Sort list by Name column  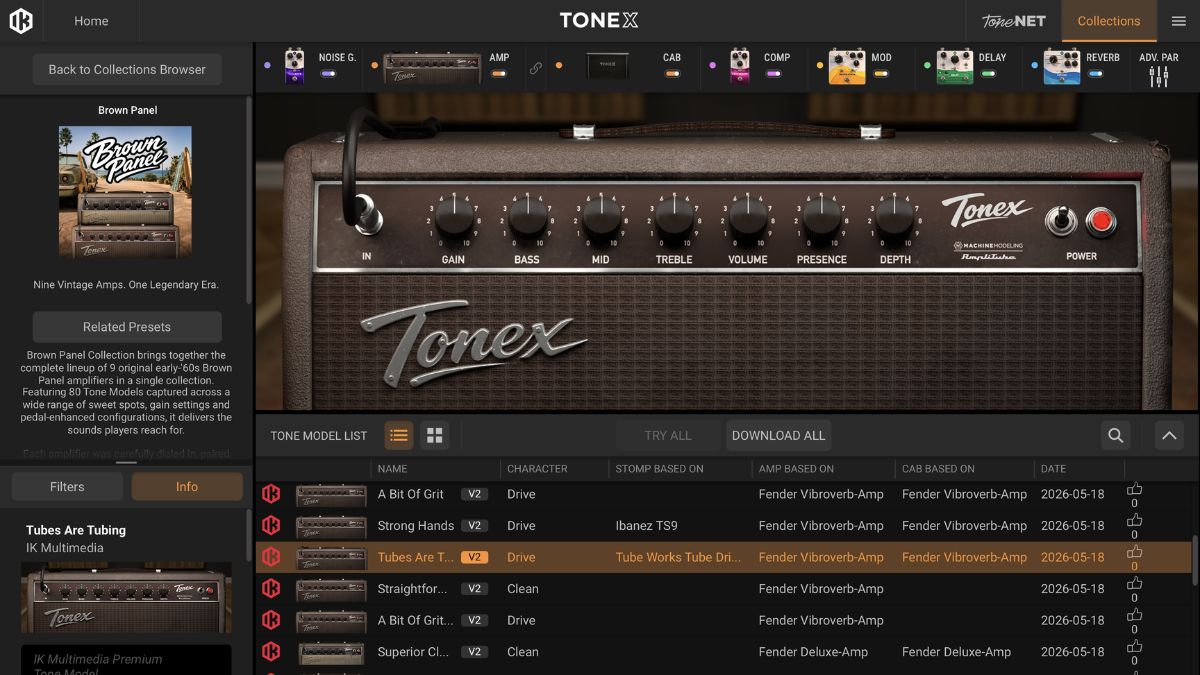[x=392, y=468]
